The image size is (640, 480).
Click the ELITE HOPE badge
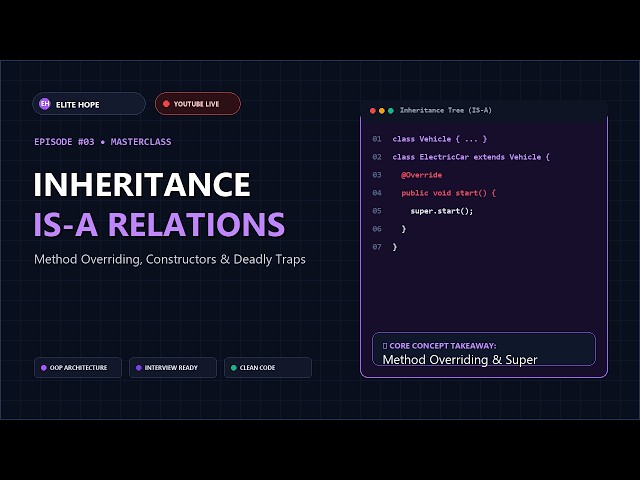pos(89,104)
